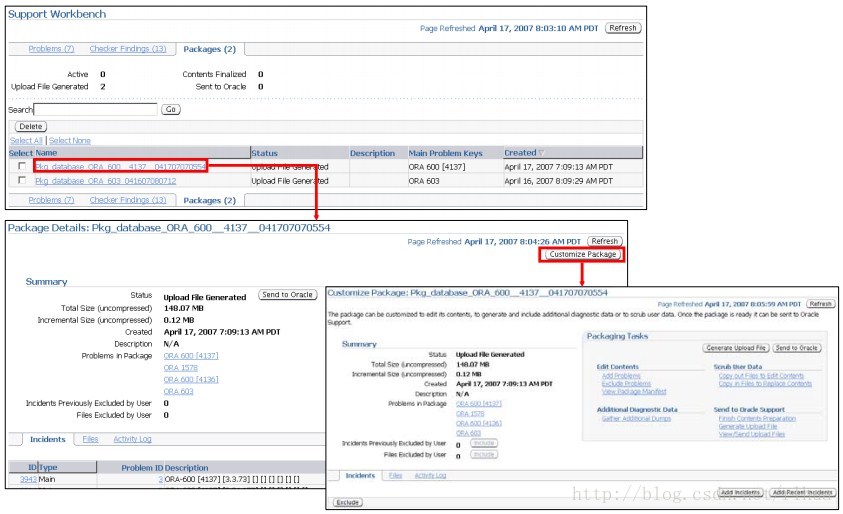Click the Select None link
The height and width of the screenshot is (514, 843).
pos(70,140)
